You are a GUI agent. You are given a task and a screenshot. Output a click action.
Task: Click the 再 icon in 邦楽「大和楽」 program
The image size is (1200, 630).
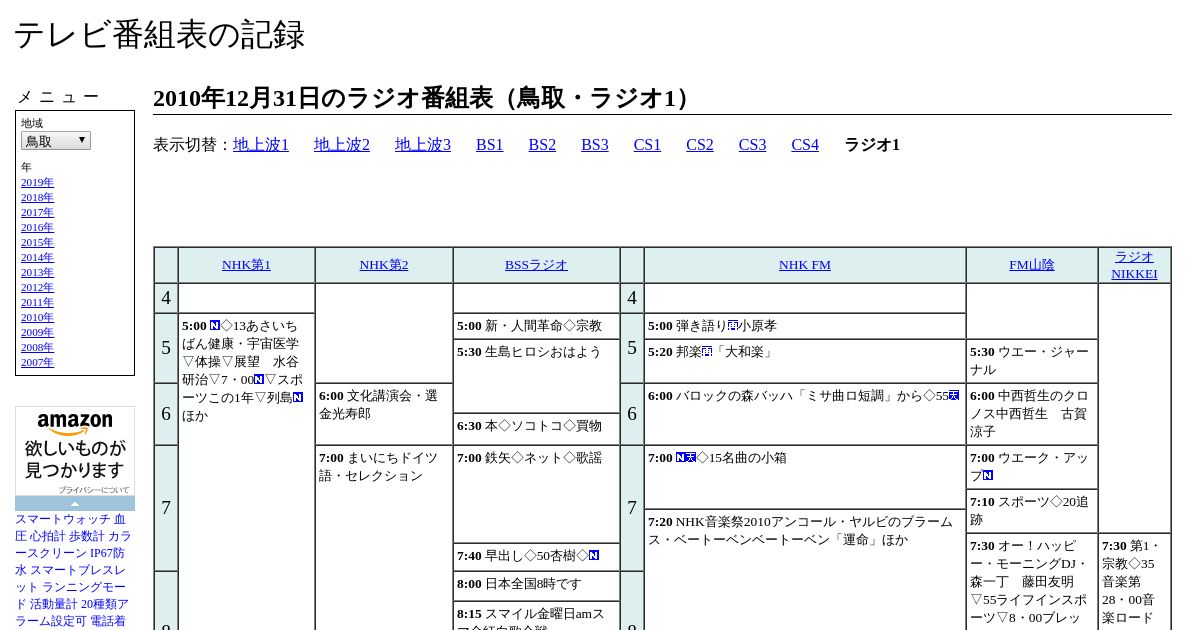[708, 352]
